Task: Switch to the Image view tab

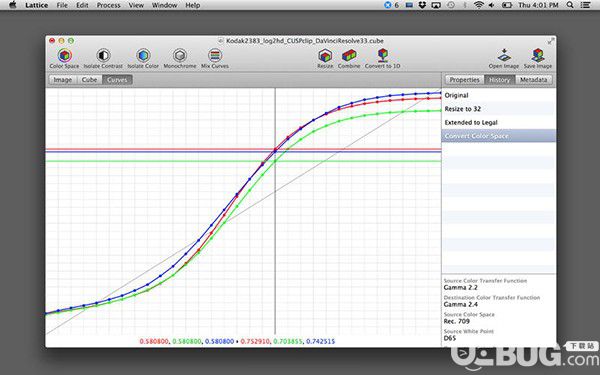Action: coord(63,80)
